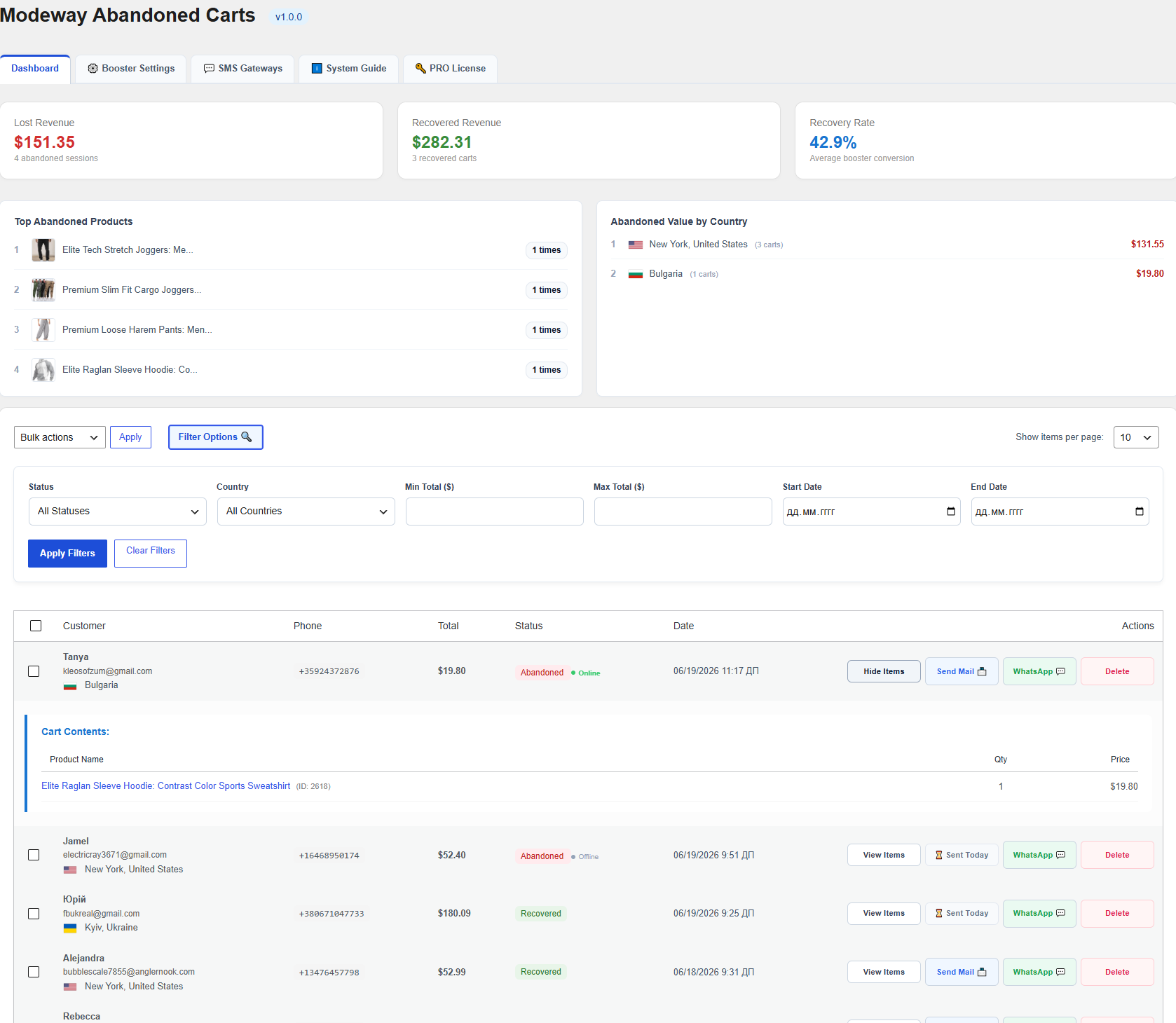This screenshot has height=1023, width=1176.
Task: Focus the Max Total input field
Action: pos(683,511)
